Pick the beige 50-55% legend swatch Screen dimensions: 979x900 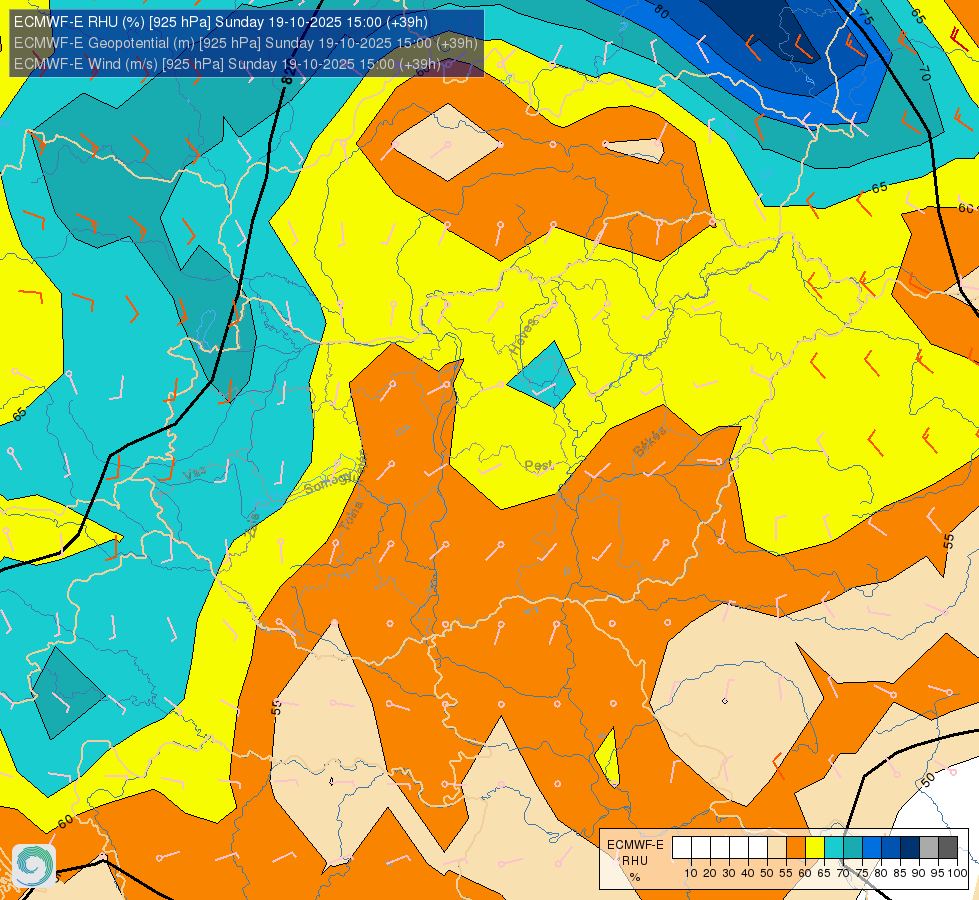777,848
